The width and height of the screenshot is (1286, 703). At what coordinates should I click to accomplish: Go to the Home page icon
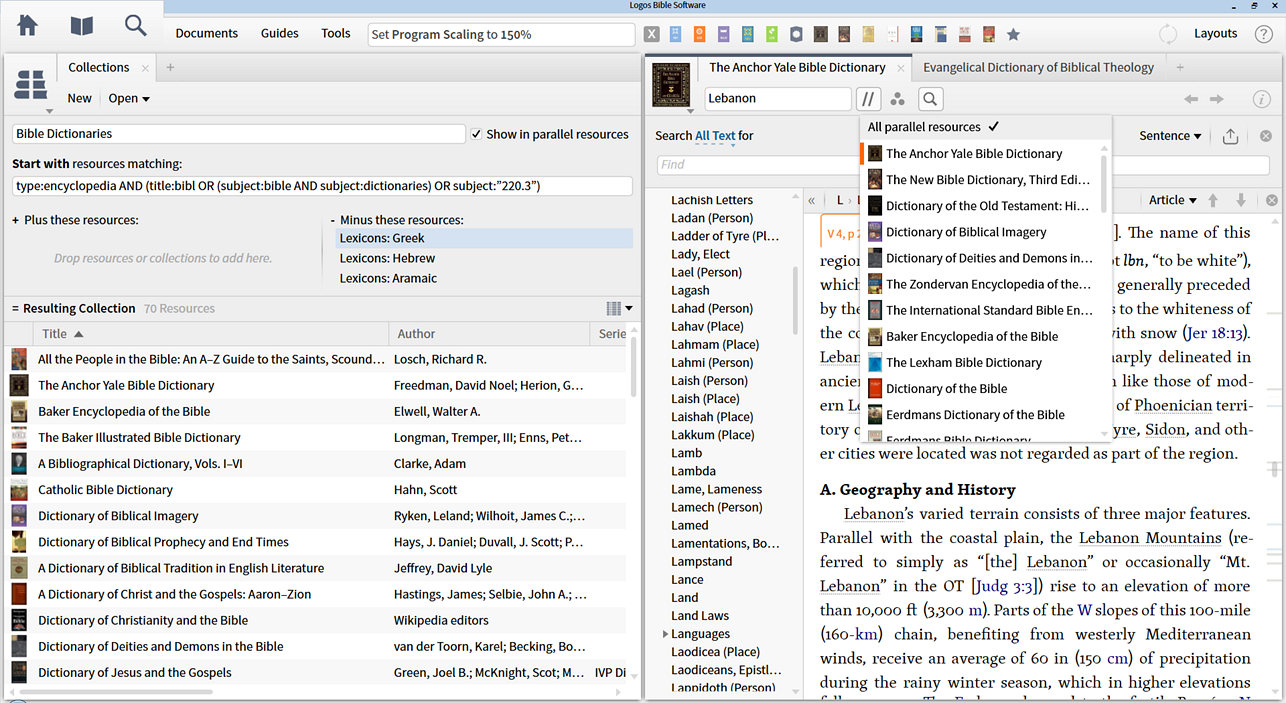click(x=28, y=25)
